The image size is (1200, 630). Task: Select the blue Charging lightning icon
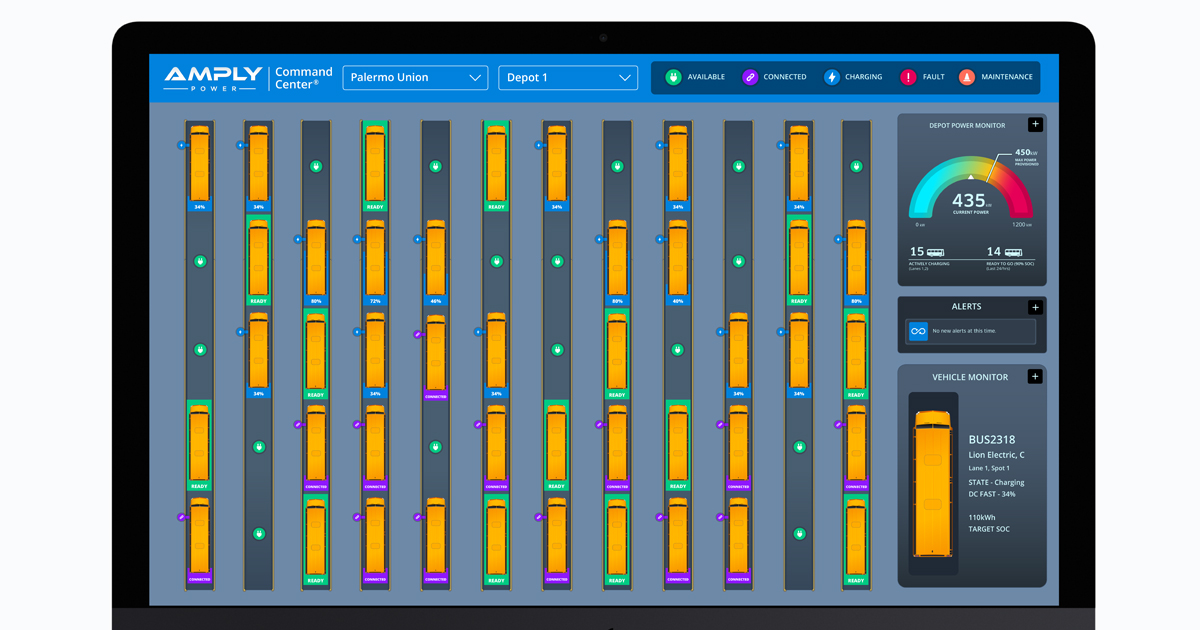831,77
